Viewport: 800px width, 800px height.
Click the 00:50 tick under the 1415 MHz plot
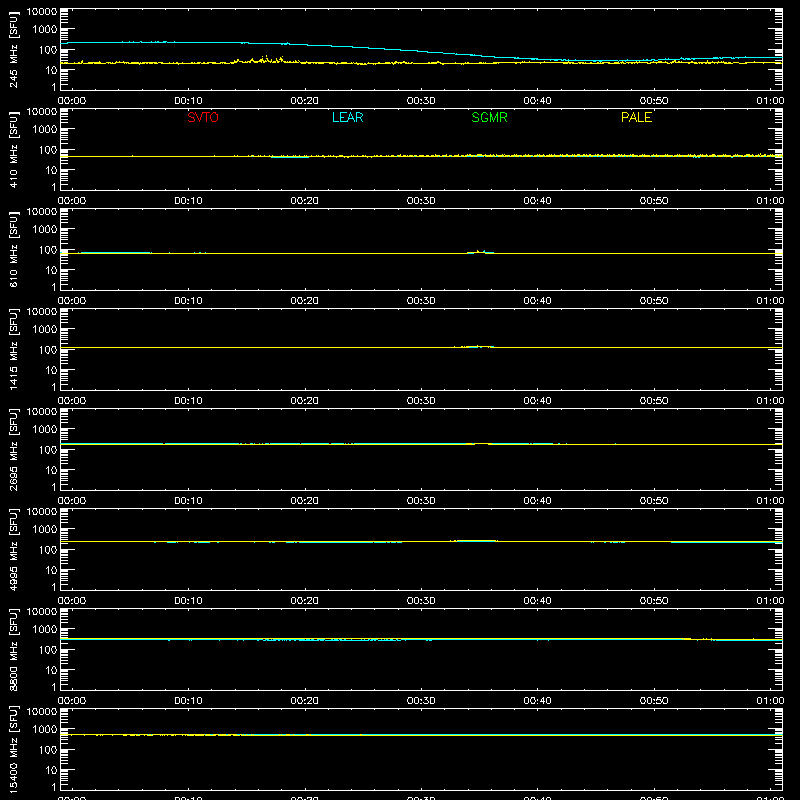(654, 401)
